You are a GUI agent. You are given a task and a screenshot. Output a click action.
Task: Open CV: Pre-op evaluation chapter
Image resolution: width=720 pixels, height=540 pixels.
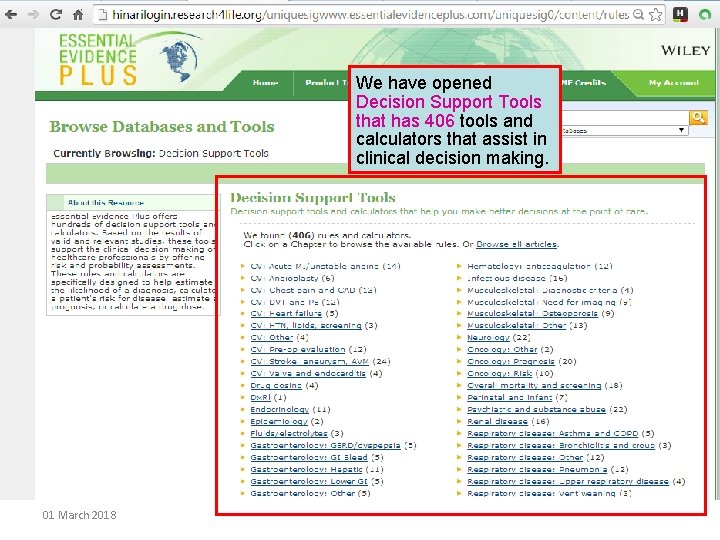(298, 349)
